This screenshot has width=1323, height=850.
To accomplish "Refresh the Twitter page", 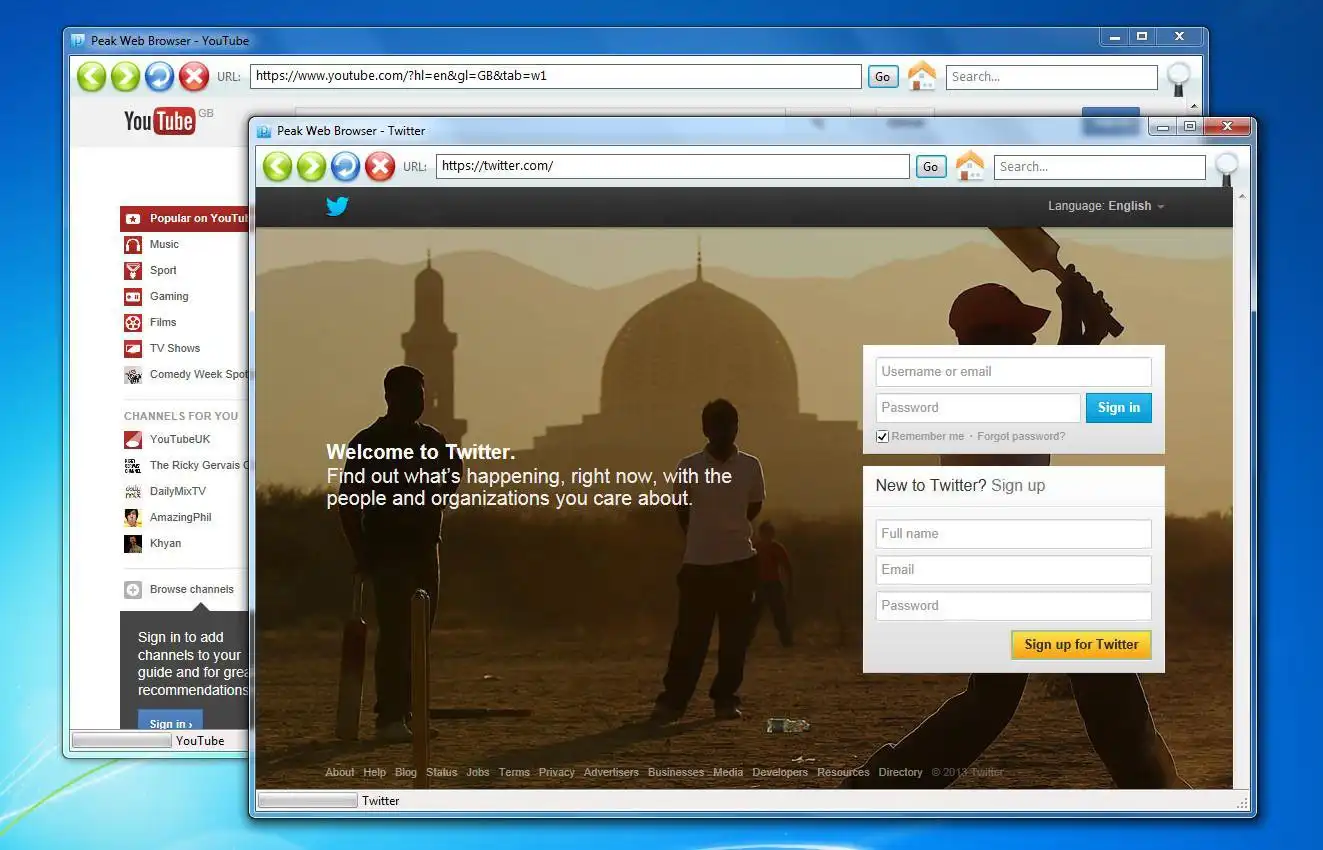I will [346, 167].
